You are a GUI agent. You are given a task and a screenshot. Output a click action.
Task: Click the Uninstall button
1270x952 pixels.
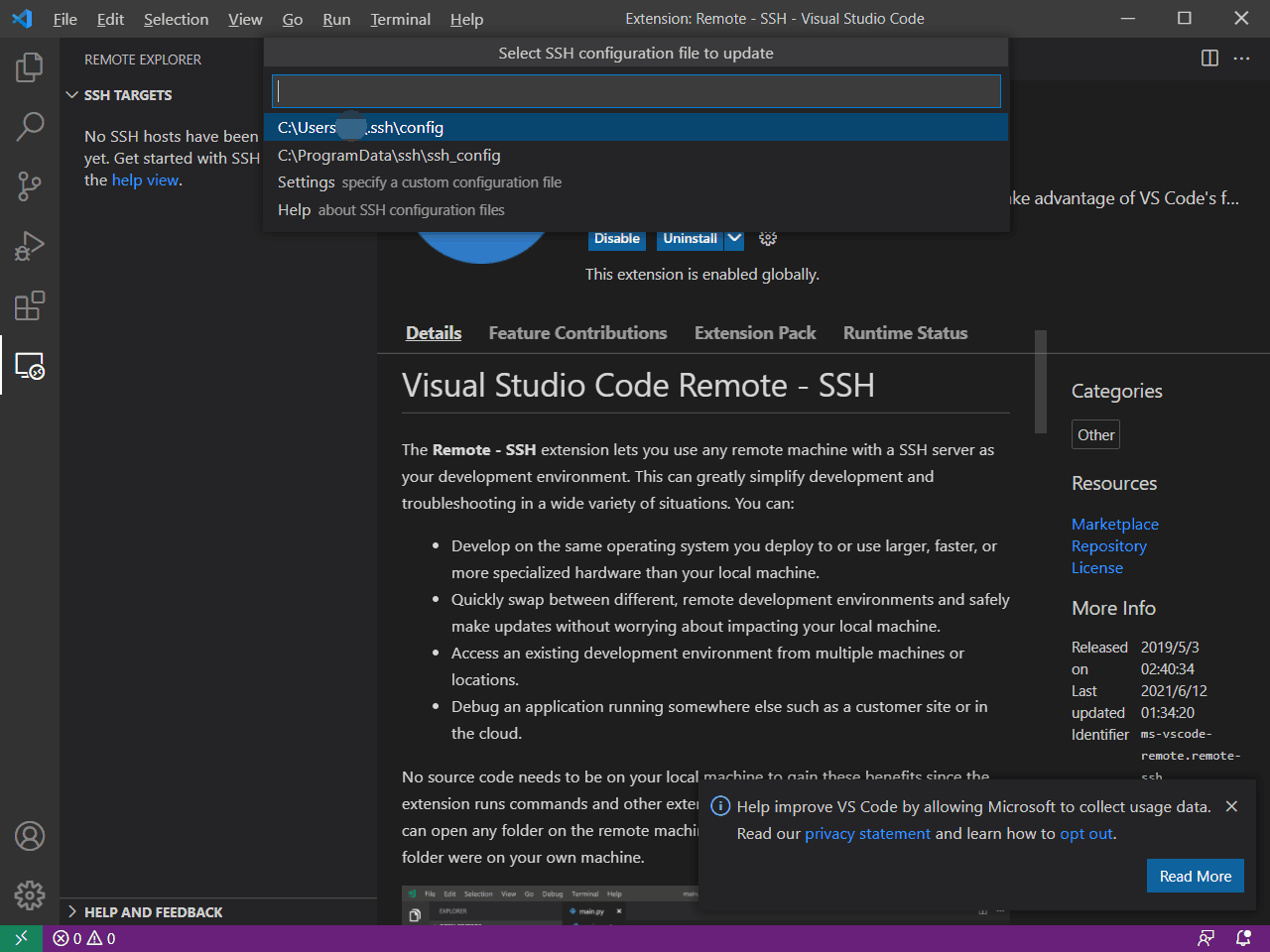[x=691, y=238]
